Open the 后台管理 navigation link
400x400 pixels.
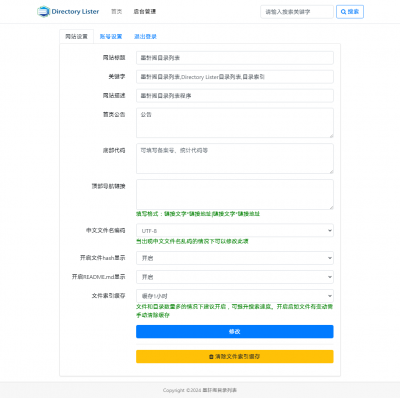[145, 12]
